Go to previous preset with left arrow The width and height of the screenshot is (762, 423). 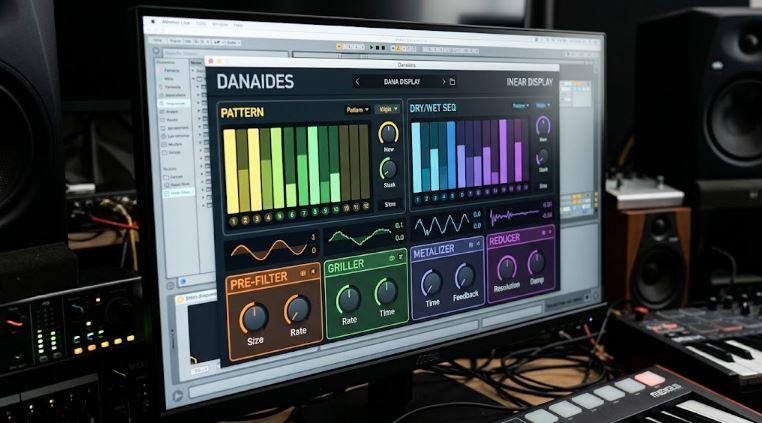tap(358, 82)
